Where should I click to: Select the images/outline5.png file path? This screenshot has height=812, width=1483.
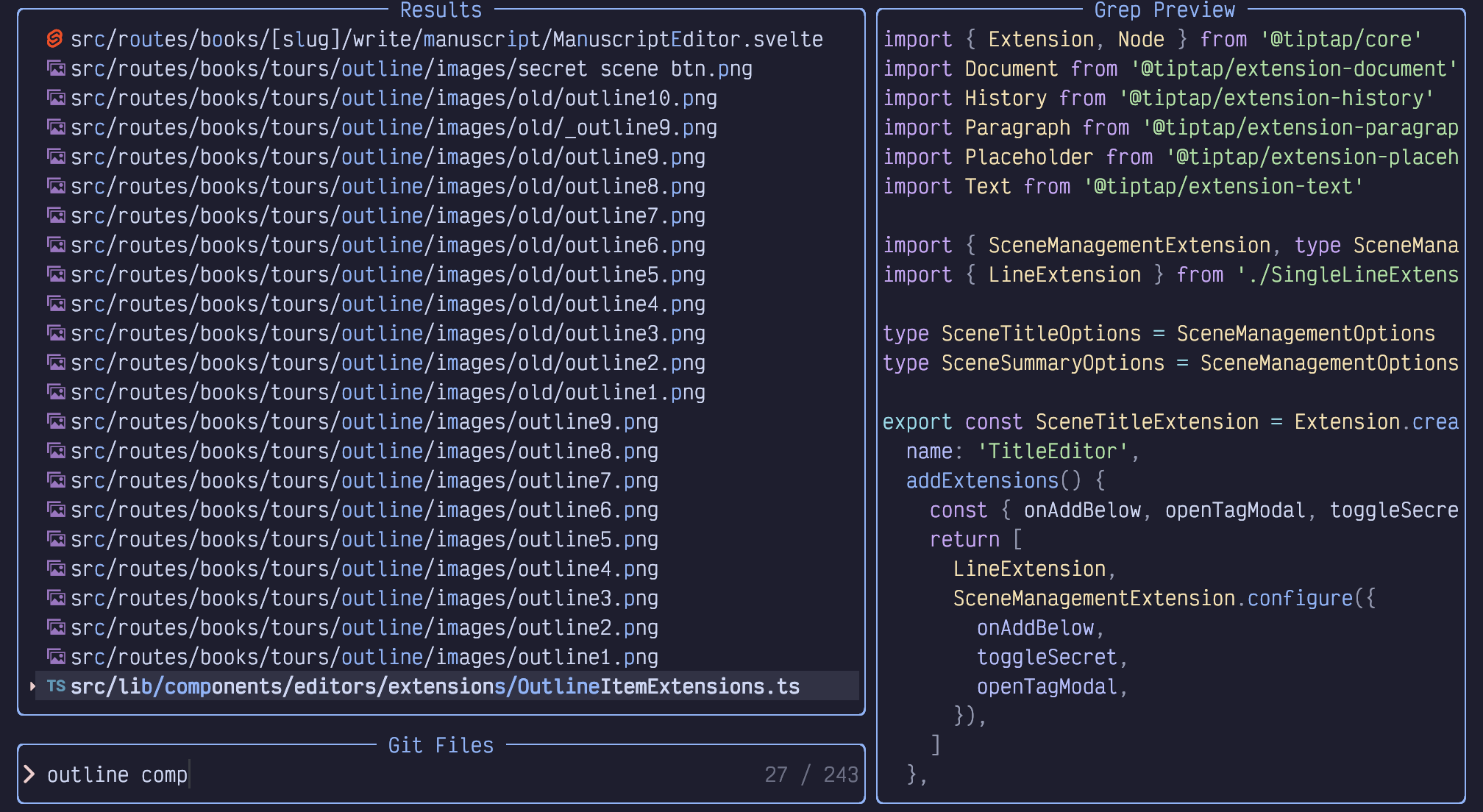[364, 539]
